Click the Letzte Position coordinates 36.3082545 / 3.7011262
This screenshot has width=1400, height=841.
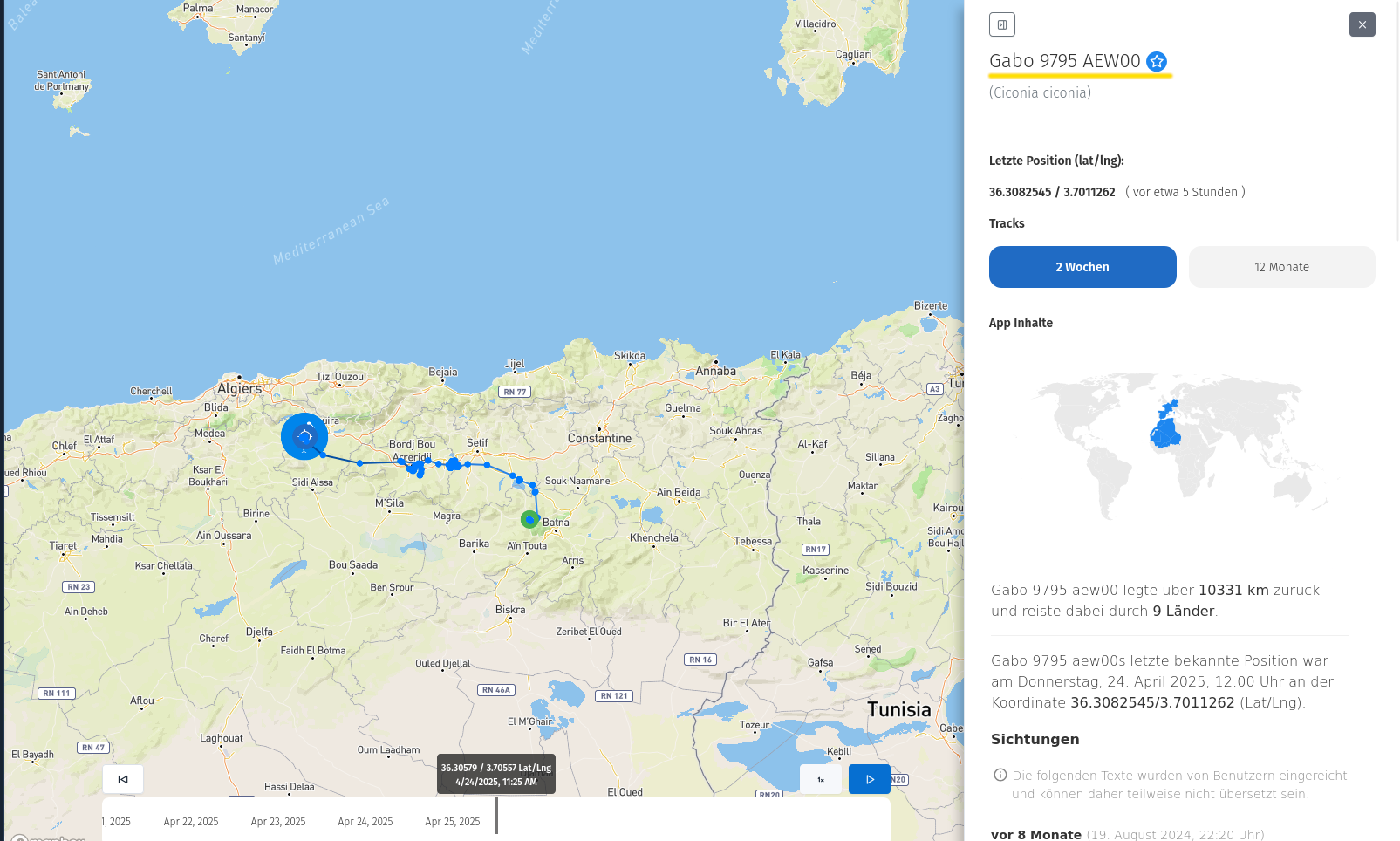(x=1052, y=192)
